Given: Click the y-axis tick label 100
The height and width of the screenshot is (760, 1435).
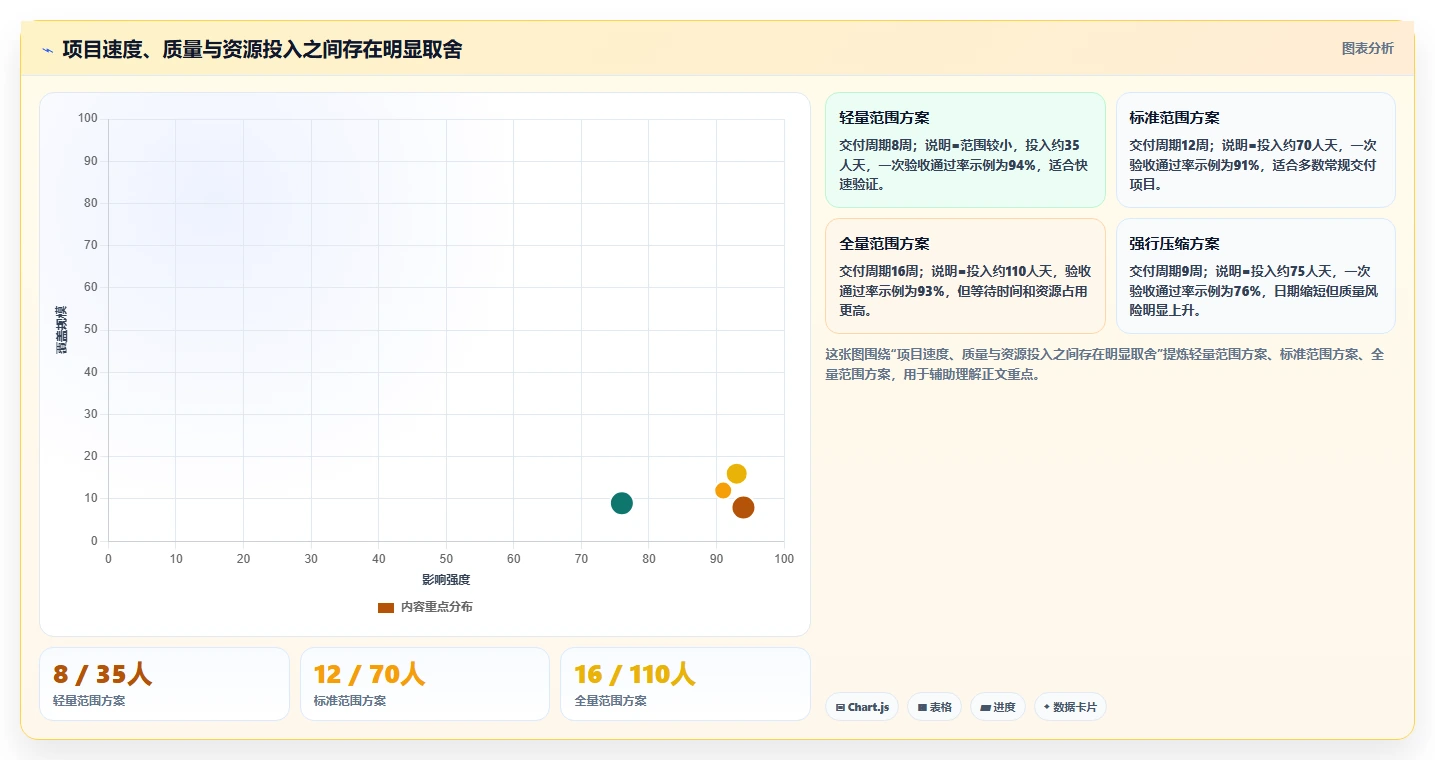Looking at the screenshot, I should point(88,119).
